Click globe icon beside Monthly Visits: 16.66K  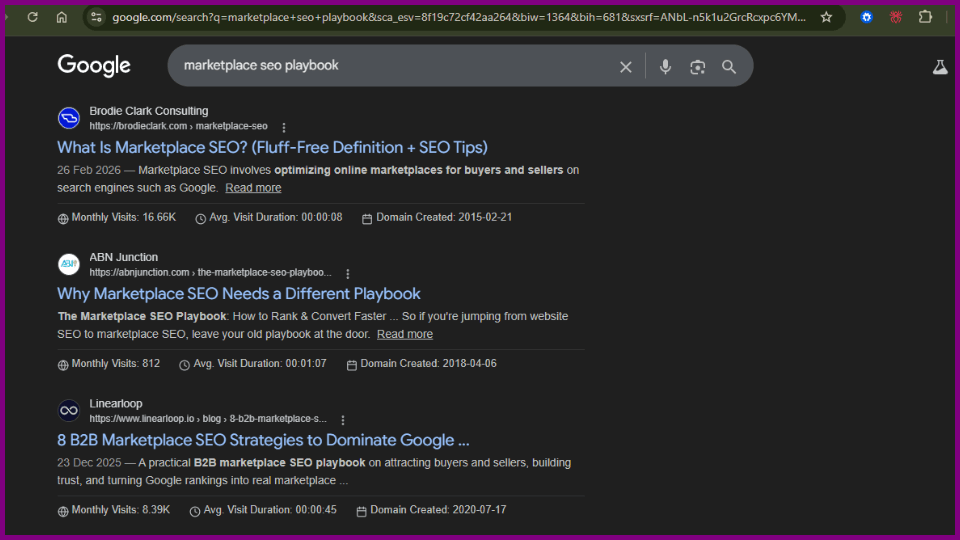(x=62, y=219)
